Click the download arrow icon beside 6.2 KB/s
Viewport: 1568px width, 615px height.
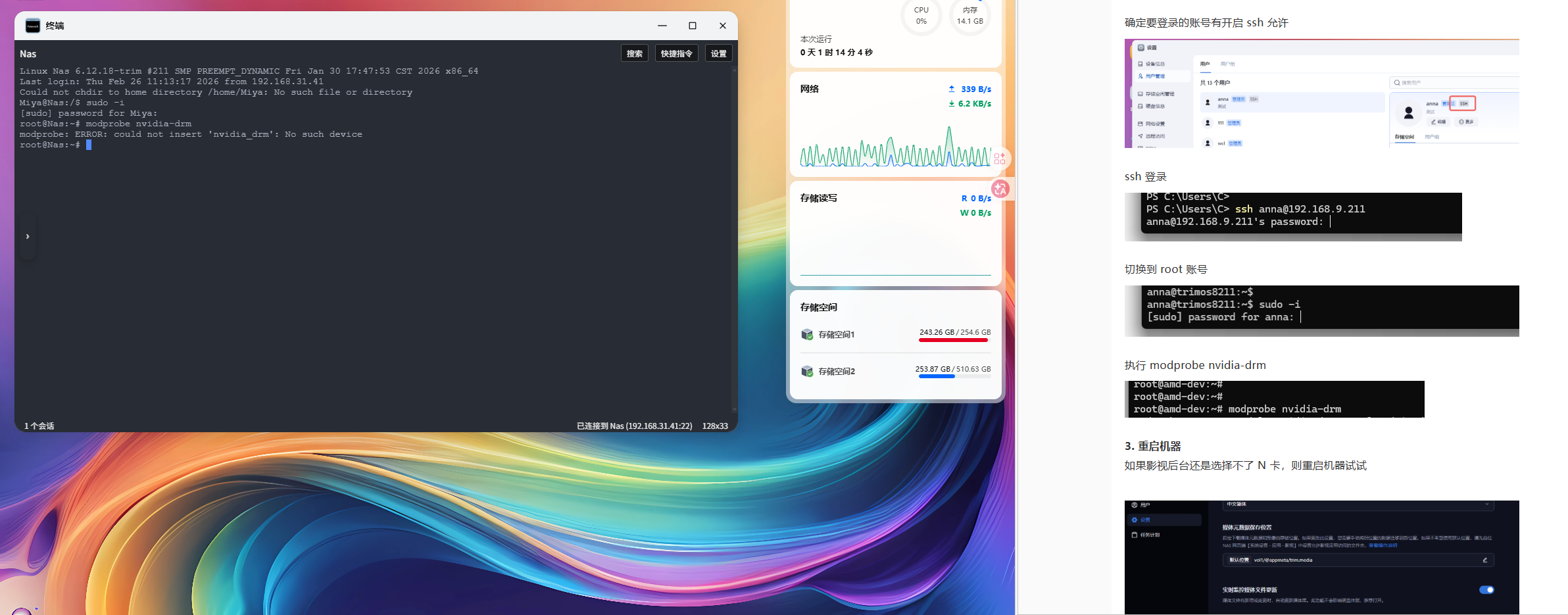(x=952, y=103)
